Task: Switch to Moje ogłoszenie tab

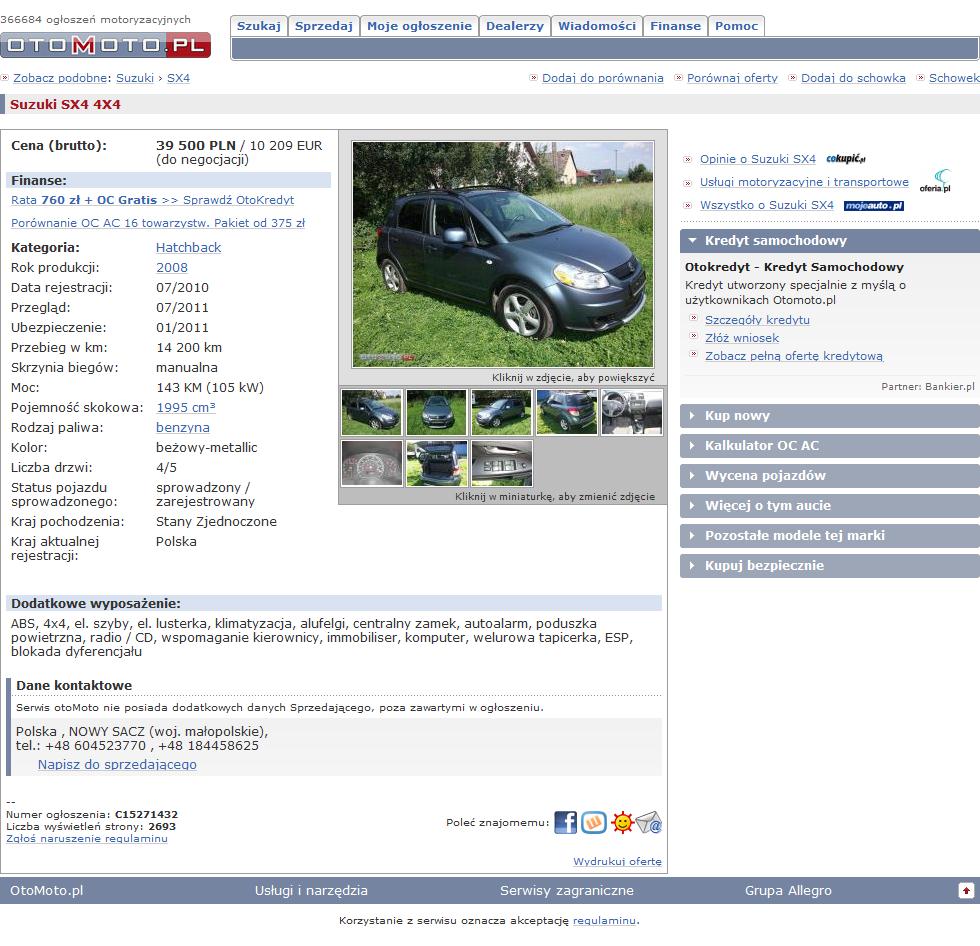Action: tap(419, 26)
